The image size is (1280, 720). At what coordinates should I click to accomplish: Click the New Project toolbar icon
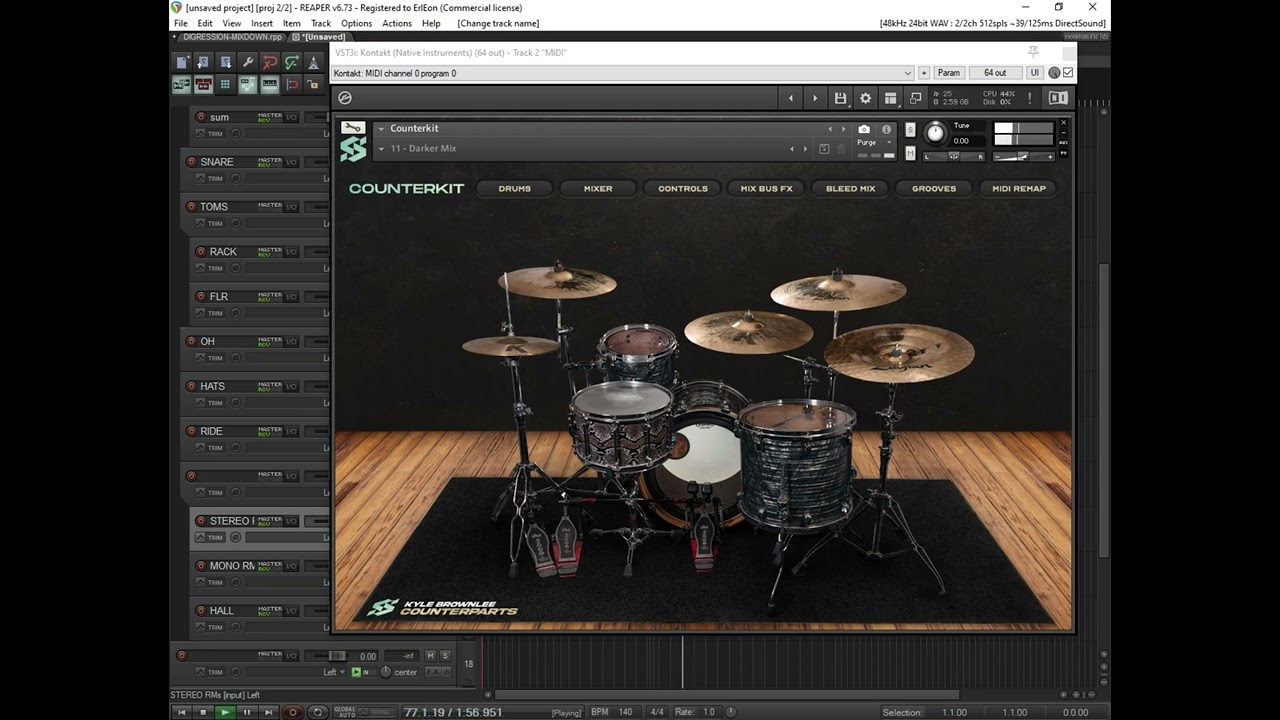click(181, 62)
